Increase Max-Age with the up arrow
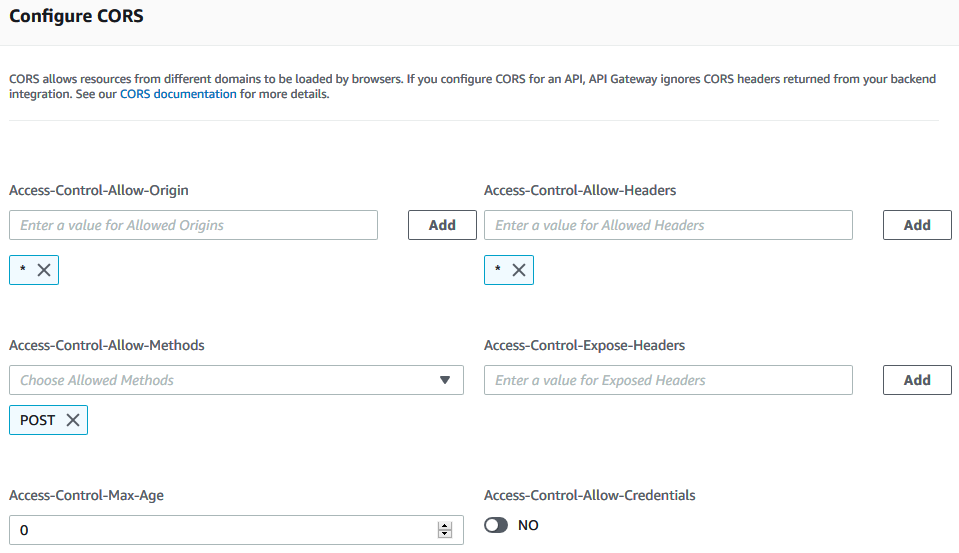 click(x=445, y=526)
